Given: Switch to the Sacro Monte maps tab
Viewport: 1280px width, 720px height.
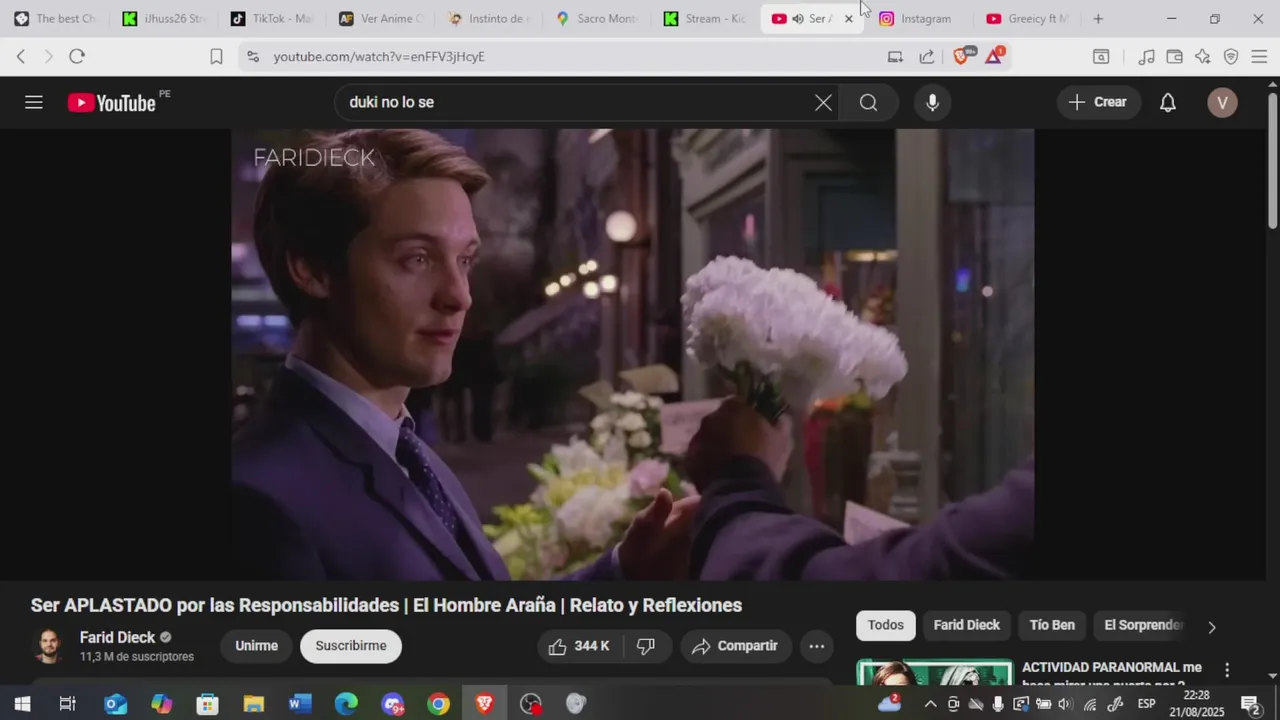Looking at the screenshot, I should [x=597, y=19].
